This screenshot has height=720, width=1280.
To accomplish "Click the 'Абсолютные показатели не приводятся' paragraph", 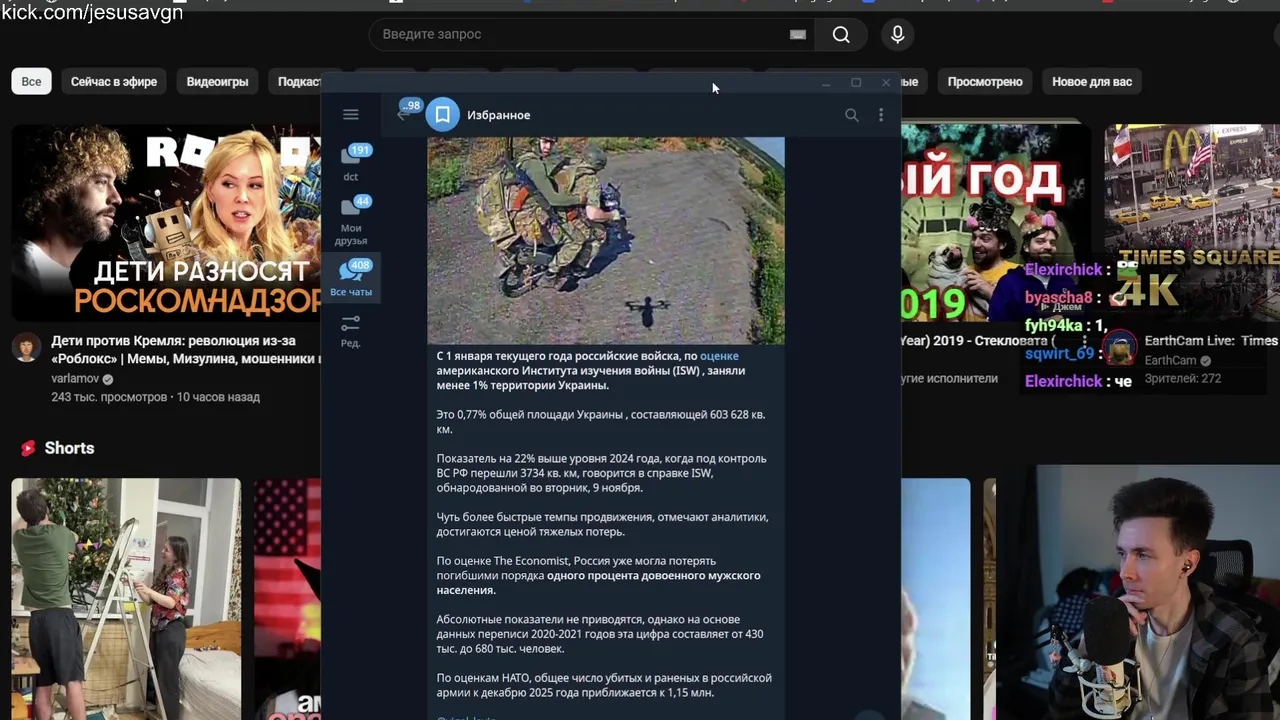I will [600, 634].
